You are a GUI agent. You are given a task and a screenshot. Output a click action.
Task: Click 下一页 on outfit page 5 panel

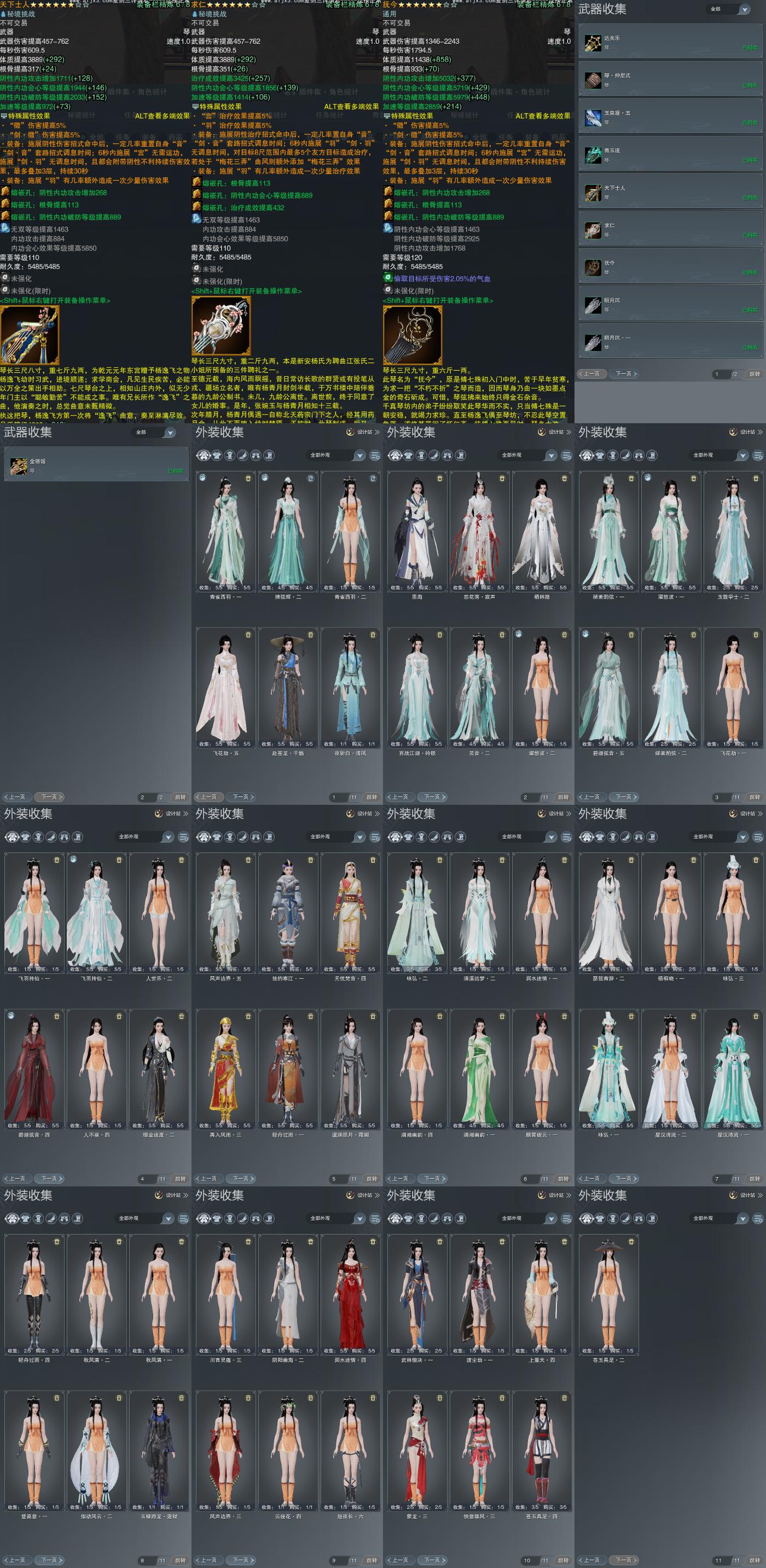point(241,1178)
